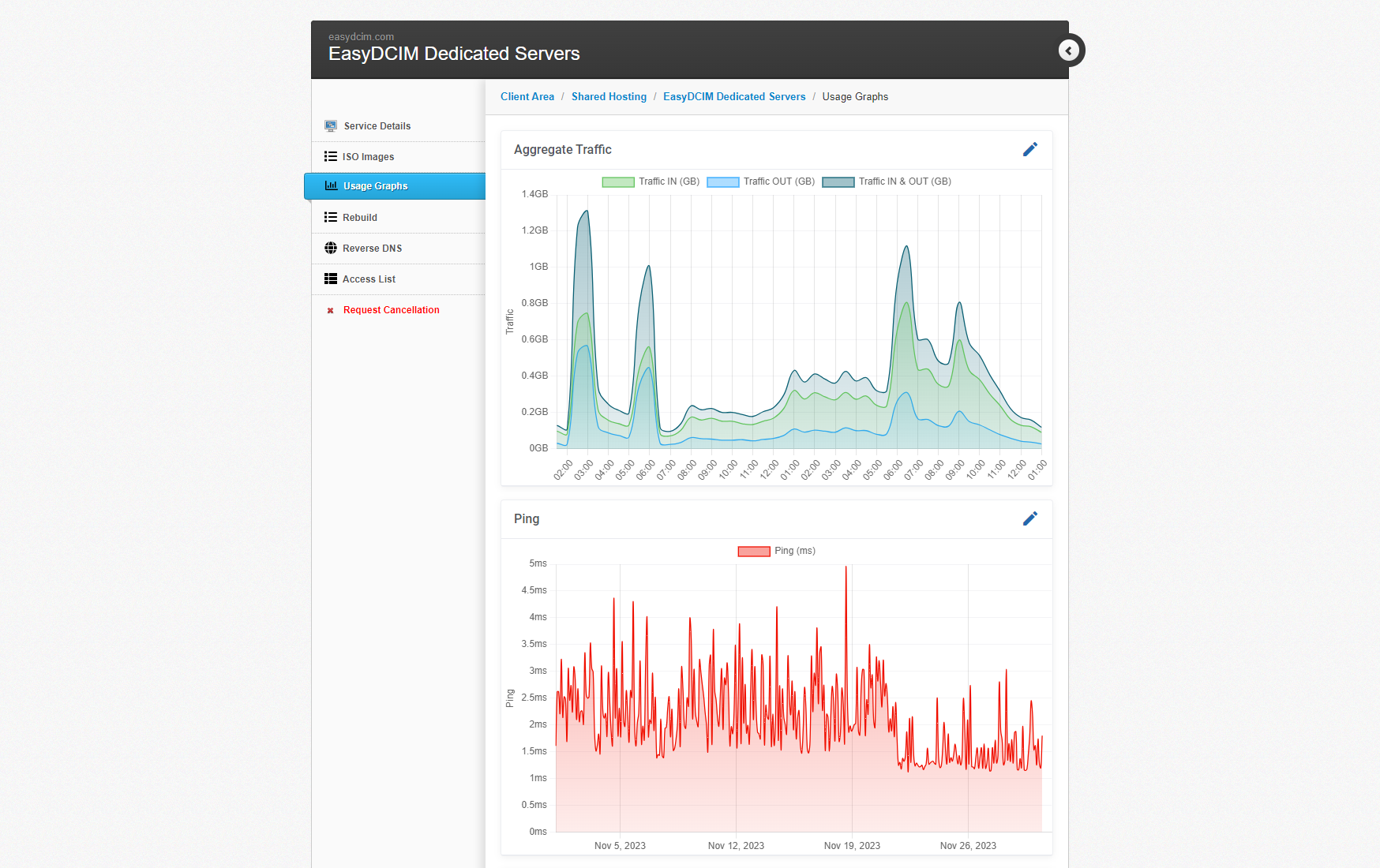The image size is (1380, 868).
Task: Click the EasyDCIM Dedicated Servers page heading
Action: point(454,54)
